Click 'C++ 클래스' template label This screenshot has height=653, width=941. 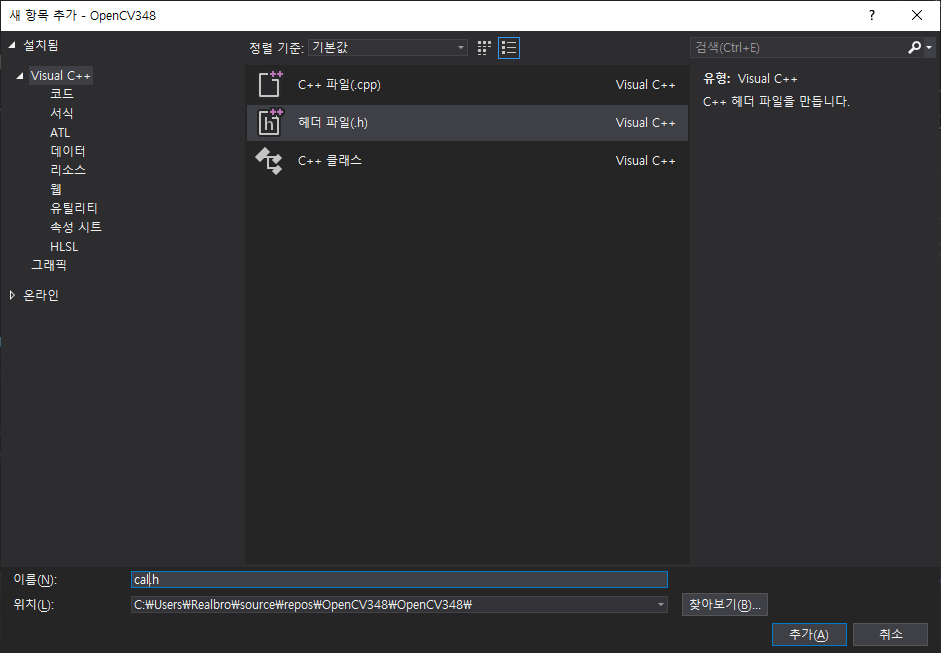click(x=329, y=161)
